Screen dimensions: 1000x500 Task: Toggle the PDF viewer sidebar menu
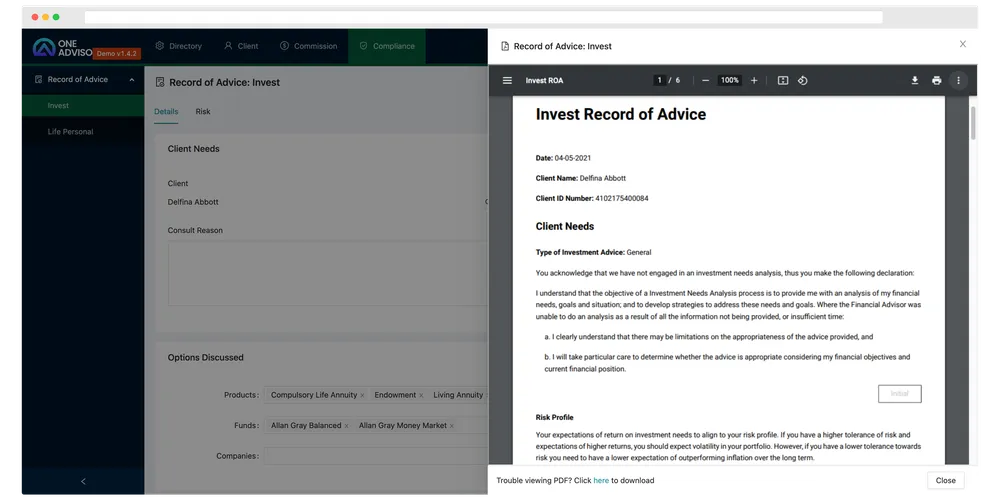[507, 80]
